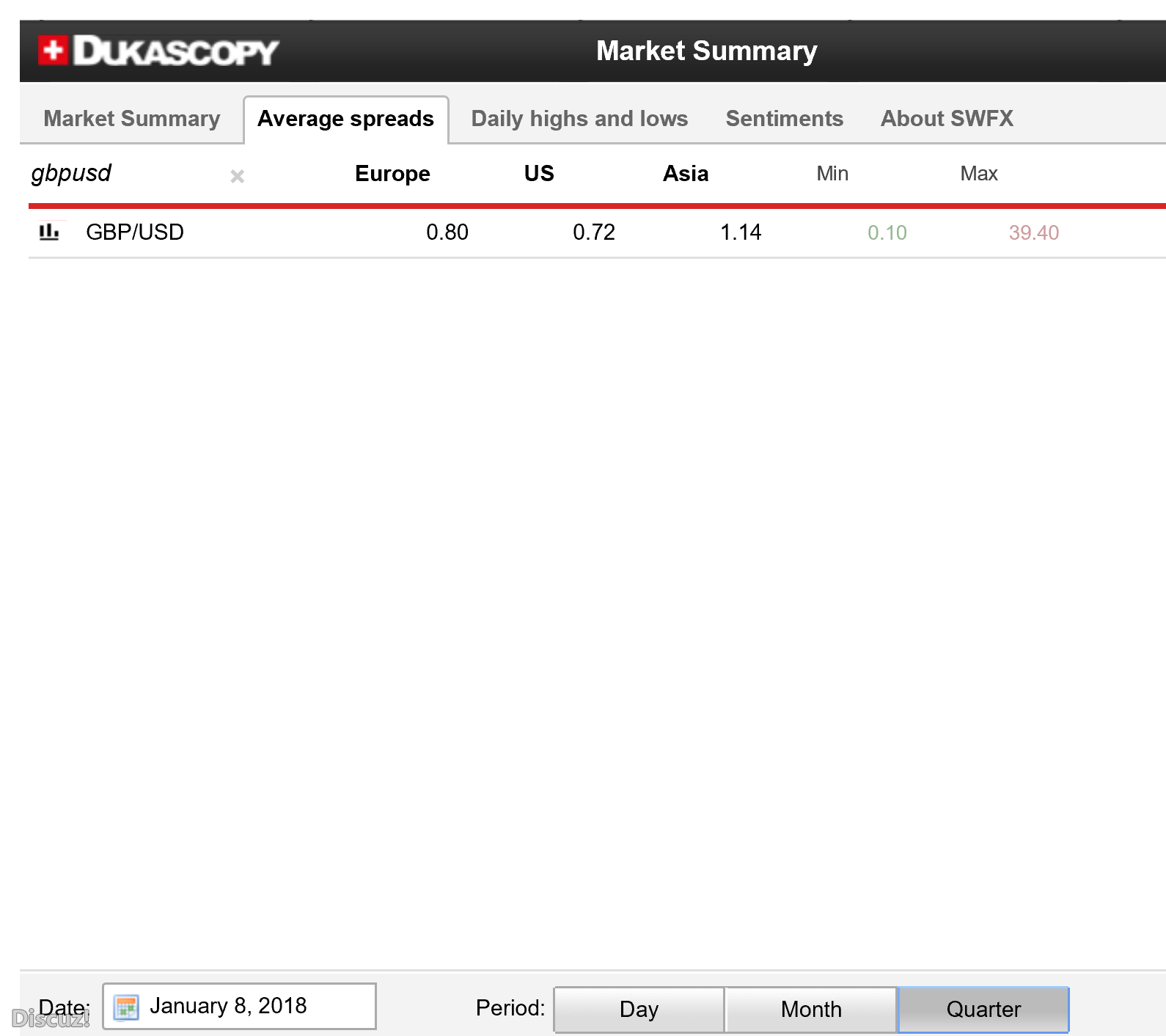Select the Quarter period button
Image resolution: width=1166 pixels, height=1036 pixels.
(983, 1010)
